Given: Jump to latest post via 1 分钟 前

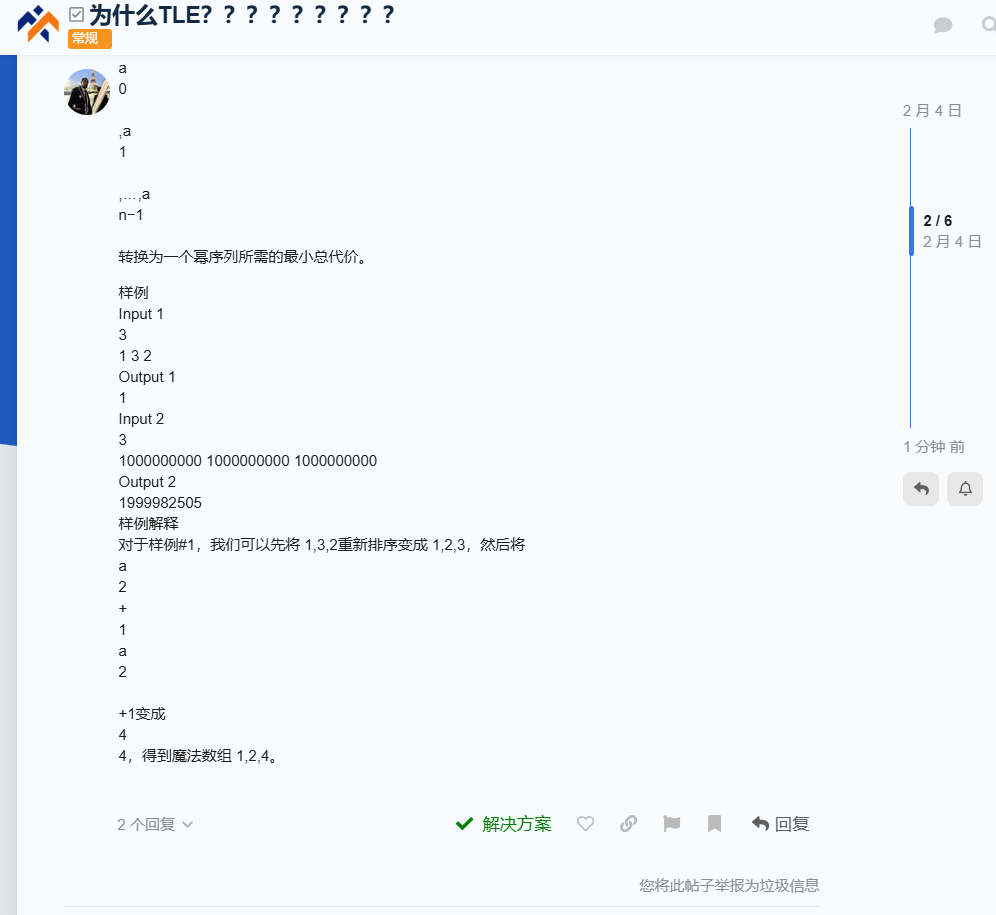Looking at the screenshot, I should point(934,447).
